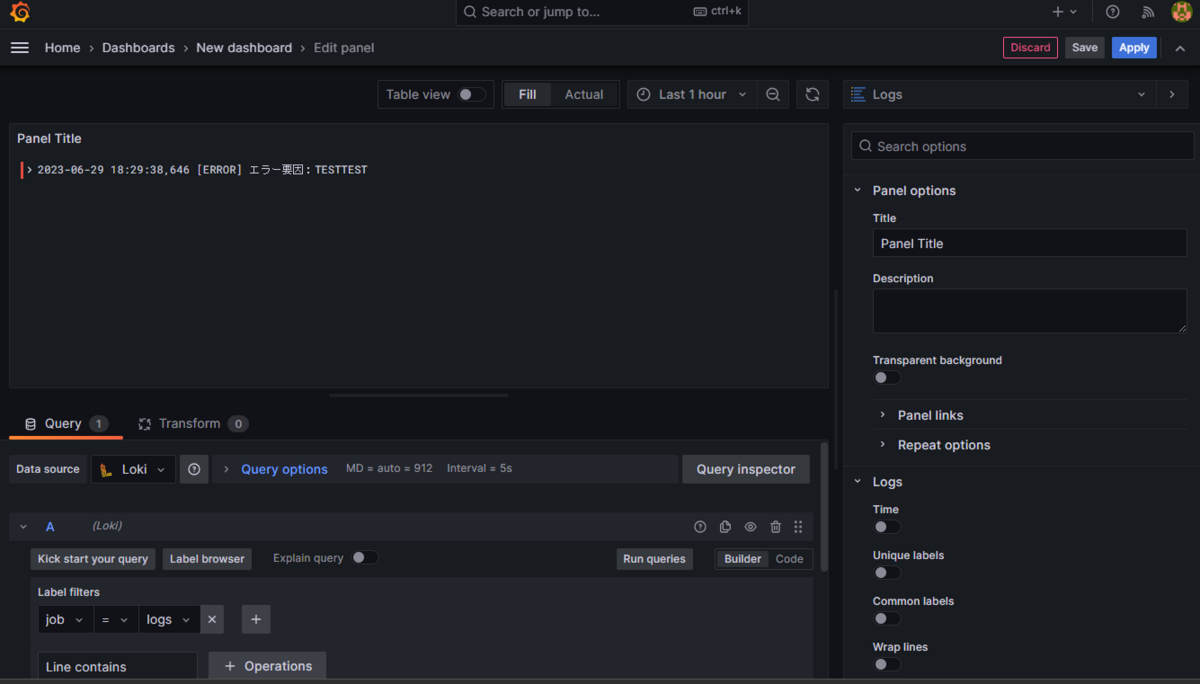
Task: Open the logs value dropdown
Action: [x=169, y=620]
